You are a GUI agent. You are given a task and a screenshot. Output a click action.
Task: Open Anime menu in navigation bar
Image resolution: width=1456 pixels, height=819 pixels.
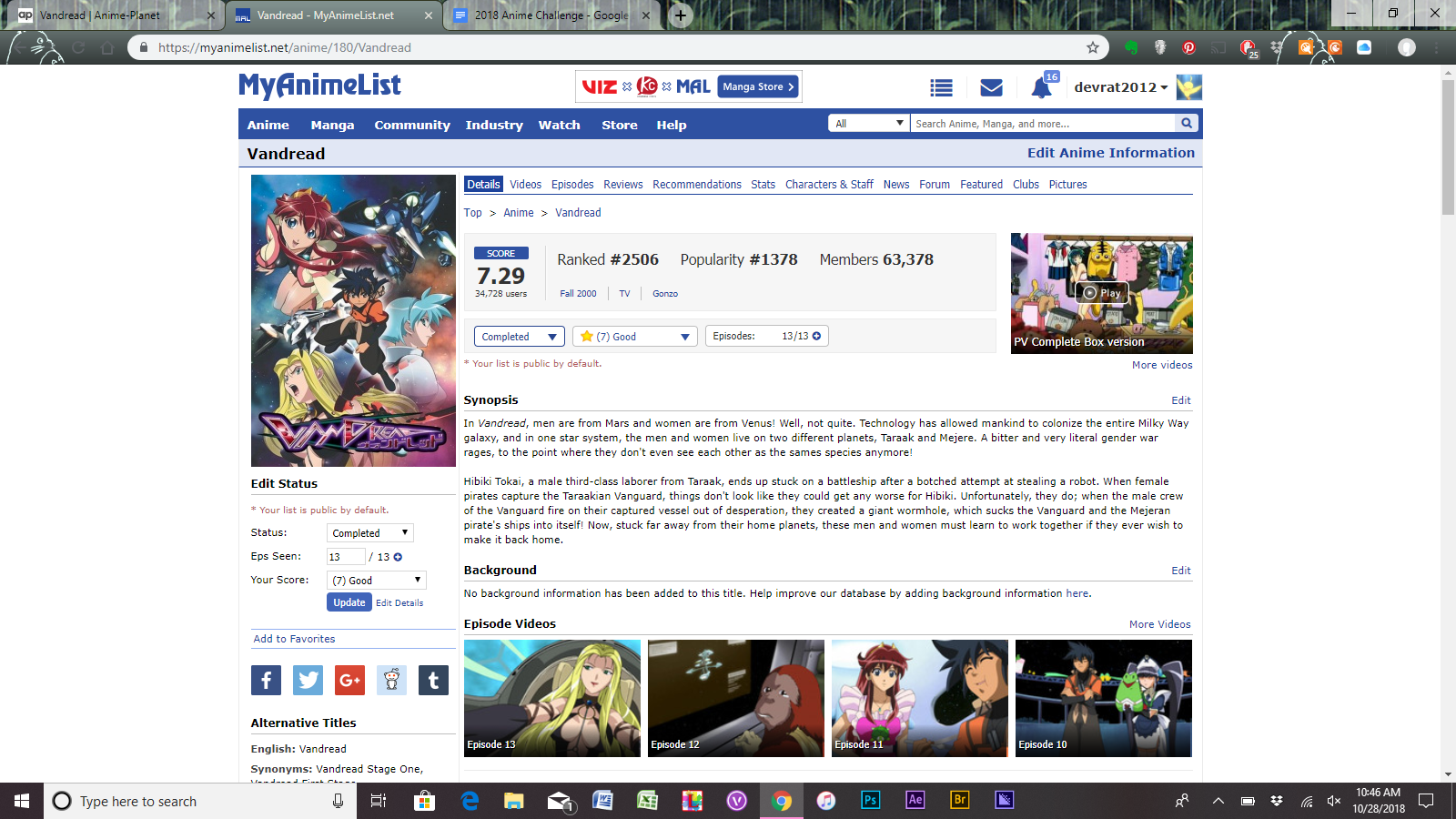(268, 125)
